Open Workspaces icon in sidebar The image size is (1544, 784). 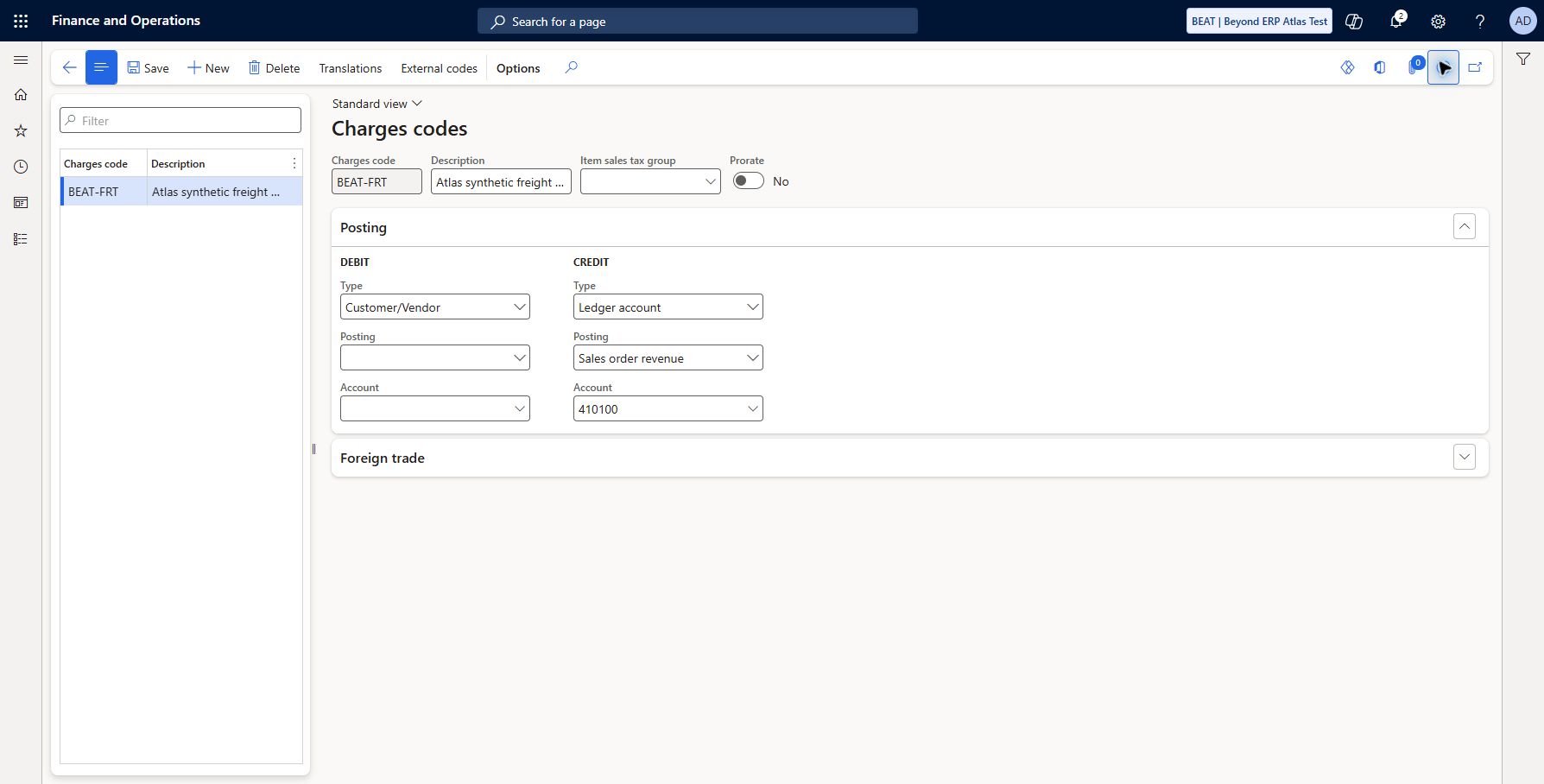[x=21, y=203]
